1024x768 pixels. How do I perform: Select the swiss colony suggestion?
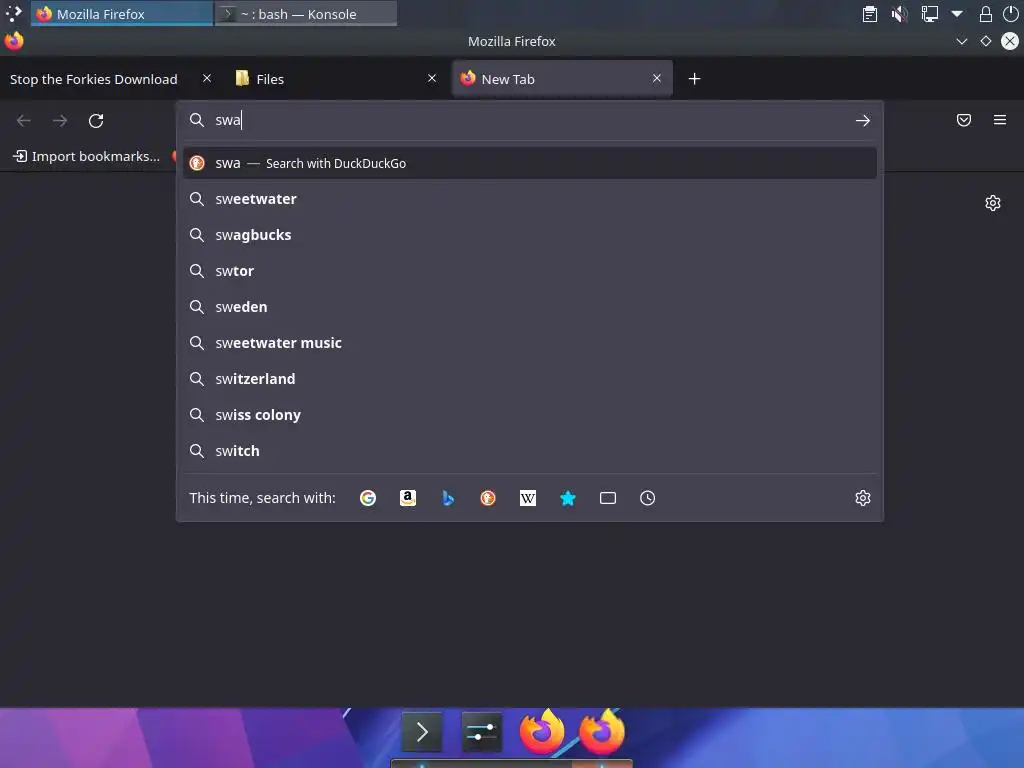530,415
